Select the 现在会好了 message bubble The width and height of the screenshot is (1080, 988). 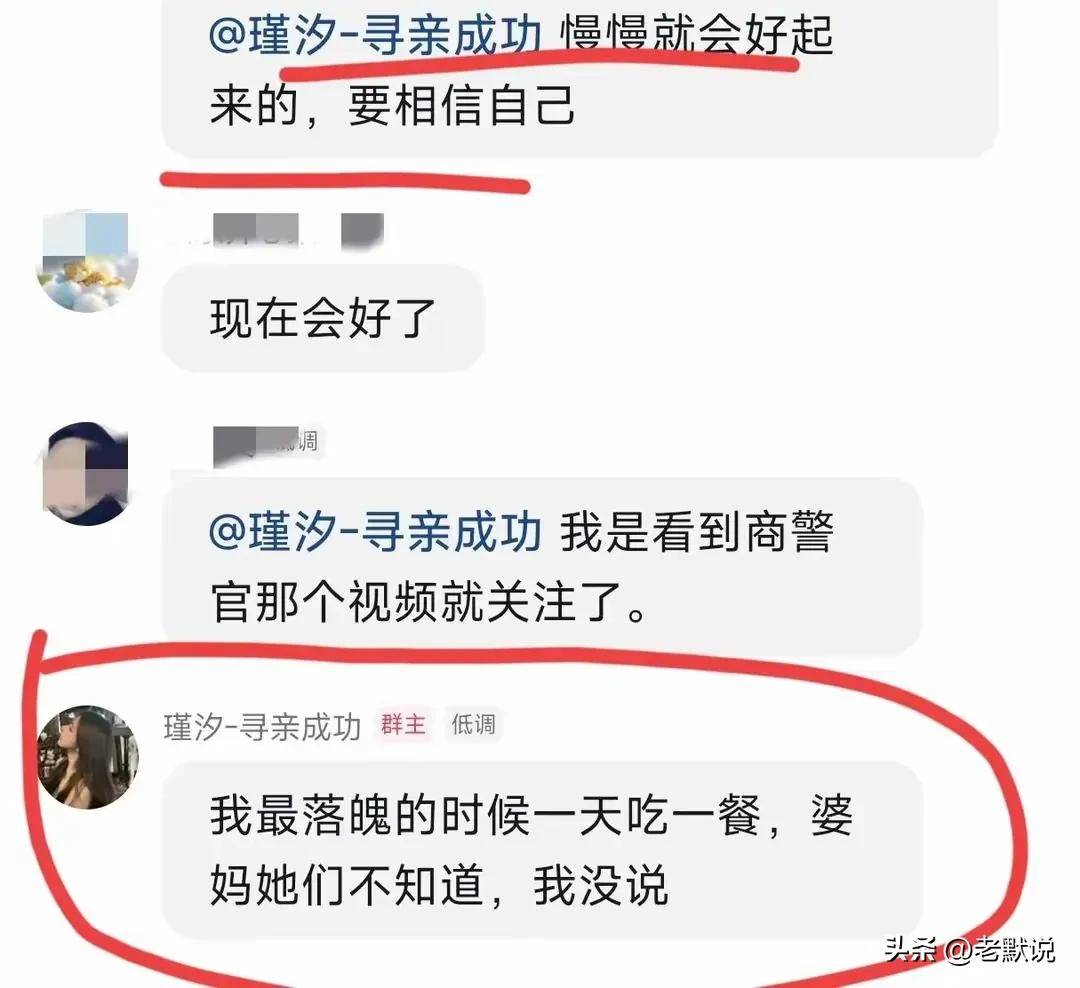[x=323, y=318]
